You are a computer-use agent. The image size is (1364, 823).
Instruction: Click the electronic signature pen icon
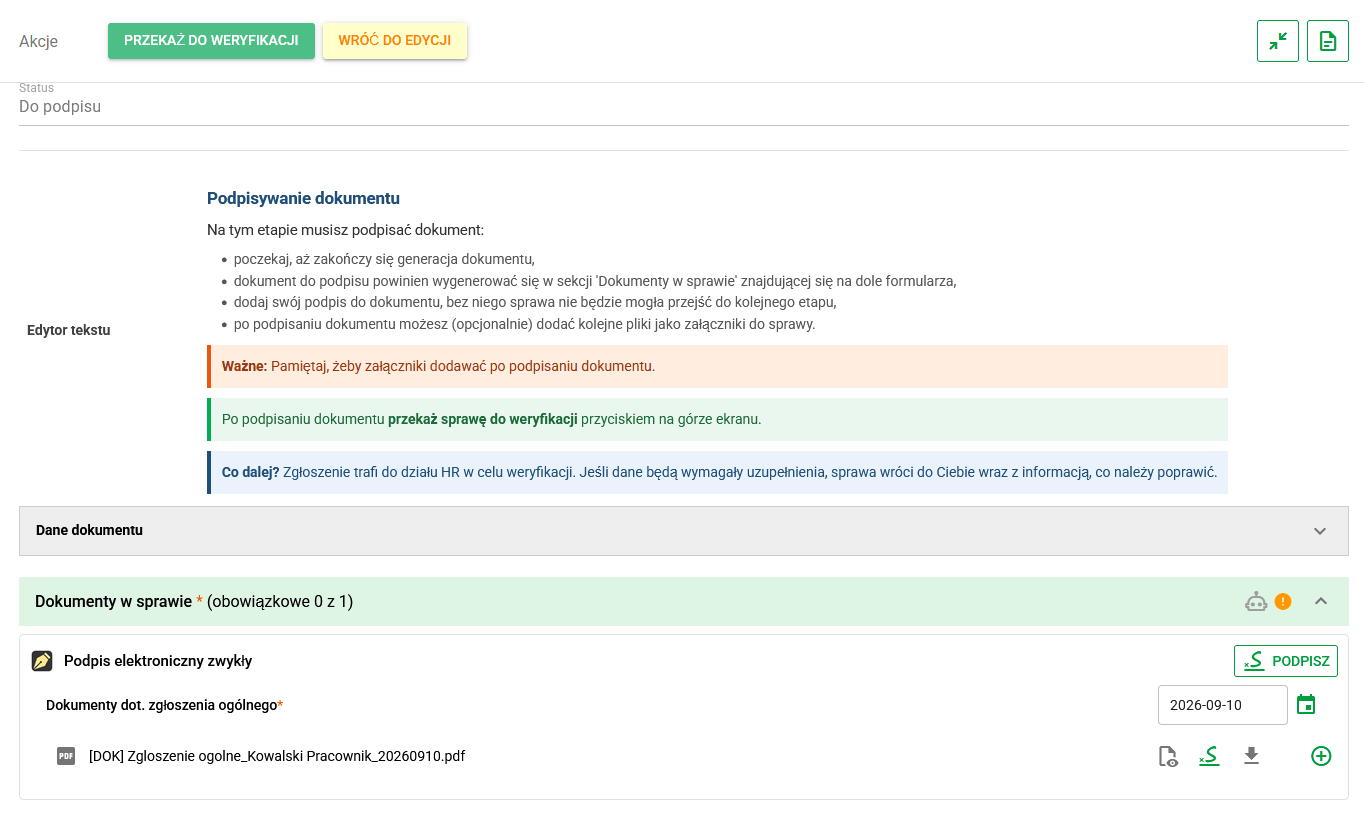(x=42, y=661)
